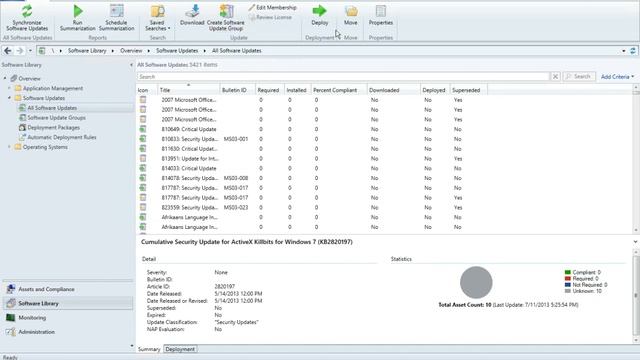Open the Saved Searches dropdown
Screen dimensions: 640x360
coord(158,18)
